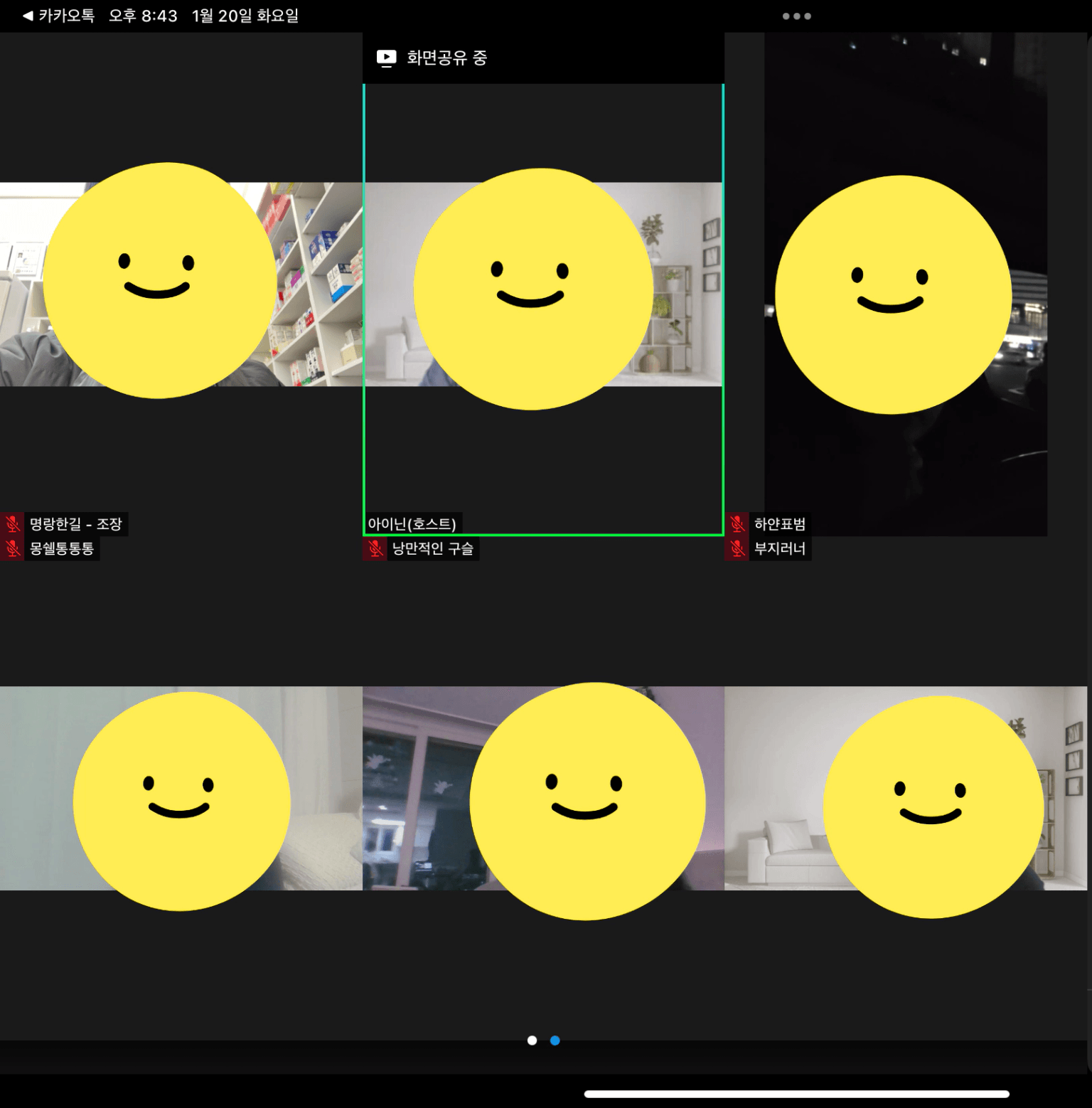Tap muted mic icon beside 낭만적인 구슬
Image resolution: width=1092 pixels, height=1108 pixels.
click(x=375, y=548)
